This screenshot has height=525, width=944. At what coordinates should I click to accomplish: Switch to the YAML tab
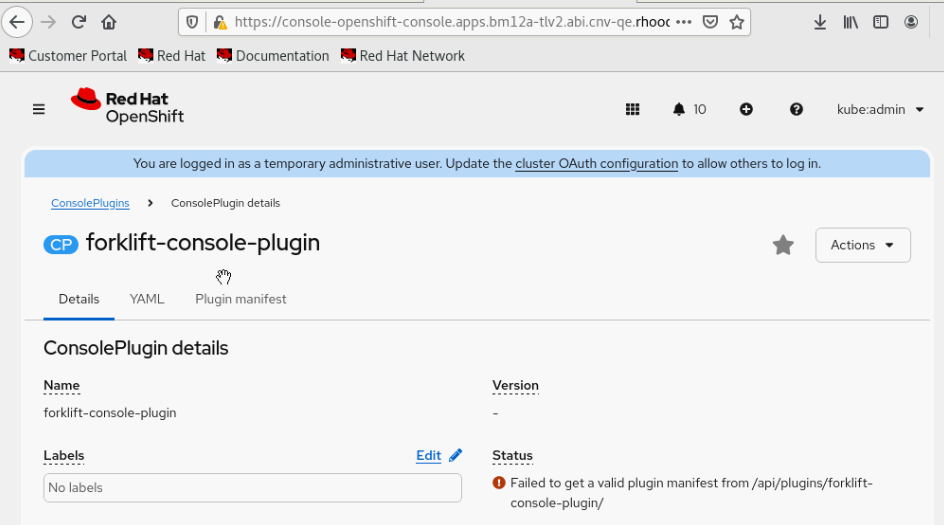pyautogui.click(x=147, y=299)
